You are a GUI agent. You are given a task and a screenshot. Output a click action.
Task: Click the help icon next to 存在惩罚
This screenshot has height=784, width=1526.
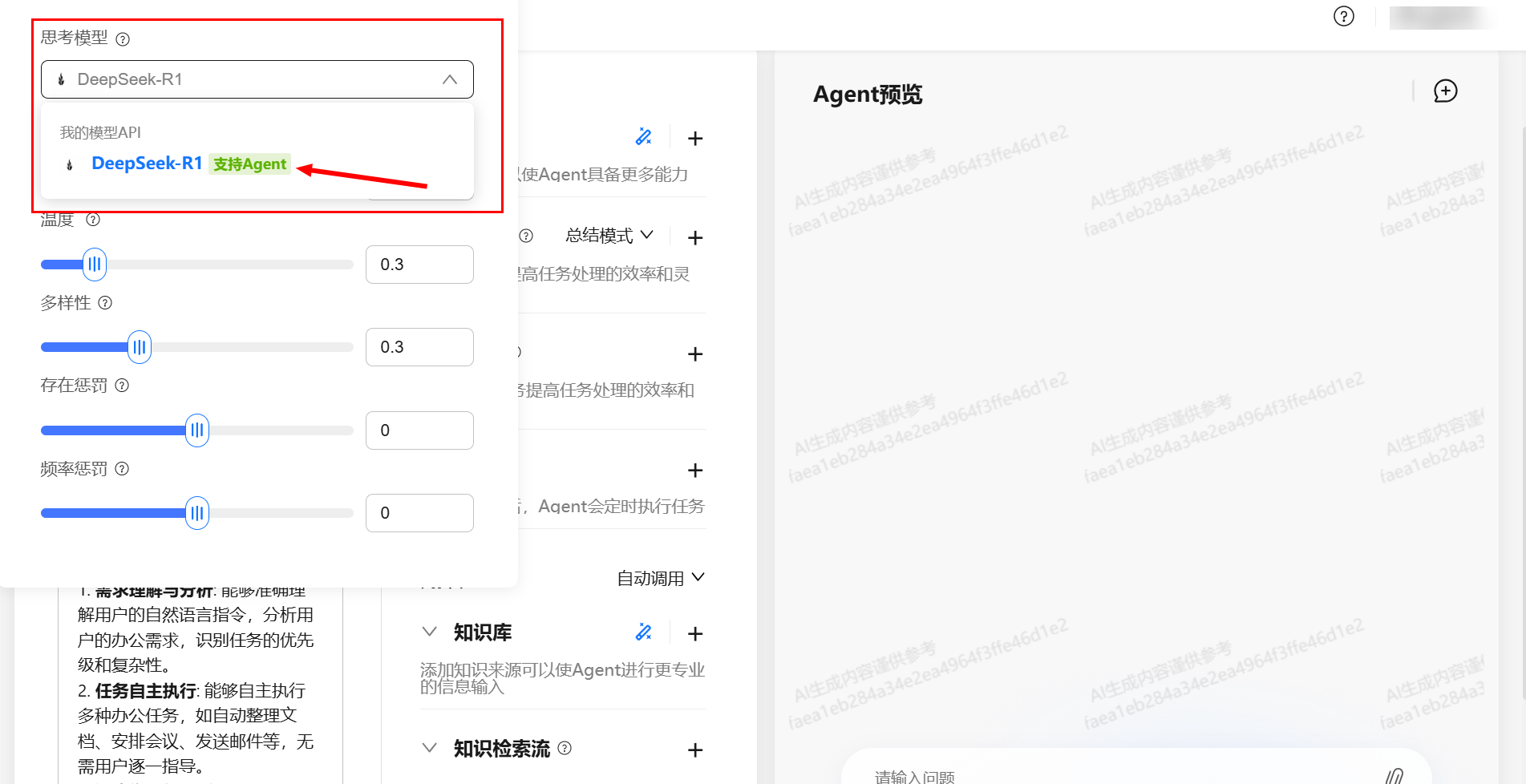[x=122, y=386]
